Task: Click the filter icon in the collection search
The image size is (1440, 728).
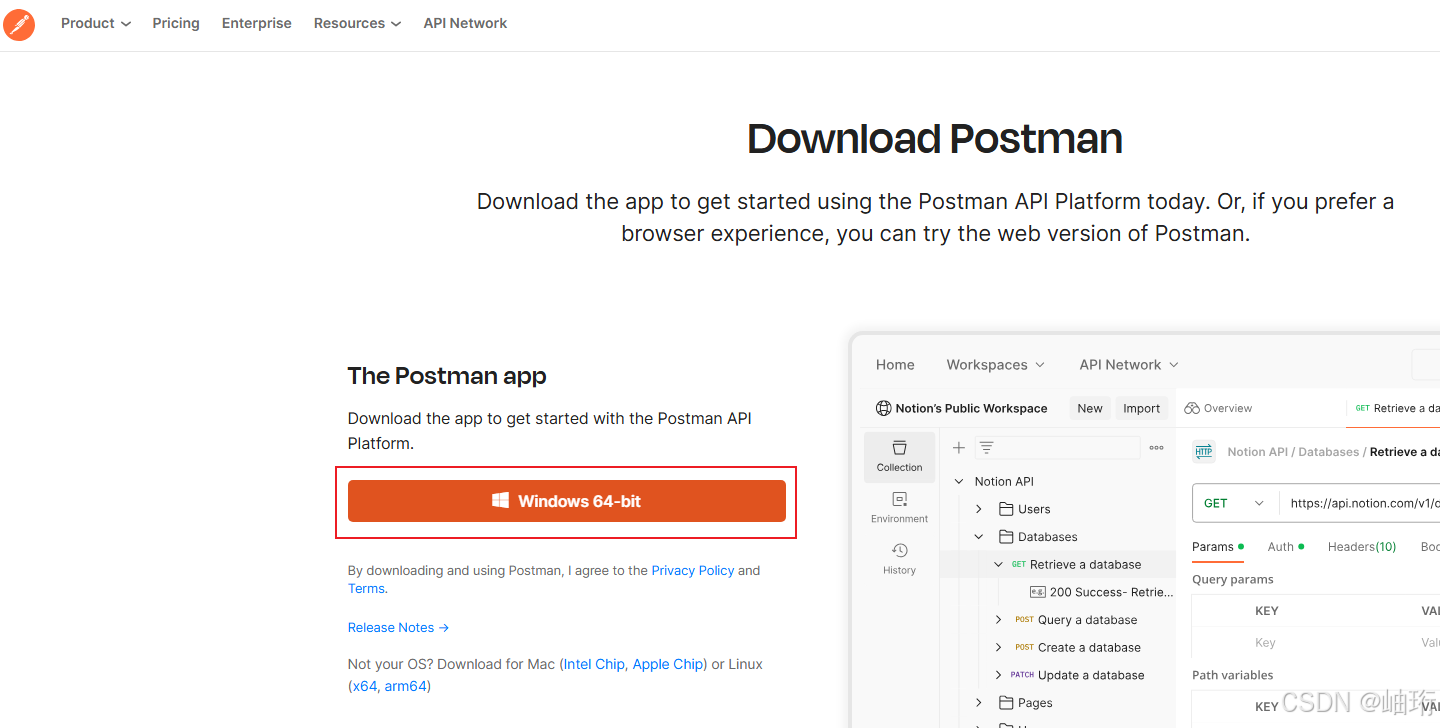Action: (986, 448)
